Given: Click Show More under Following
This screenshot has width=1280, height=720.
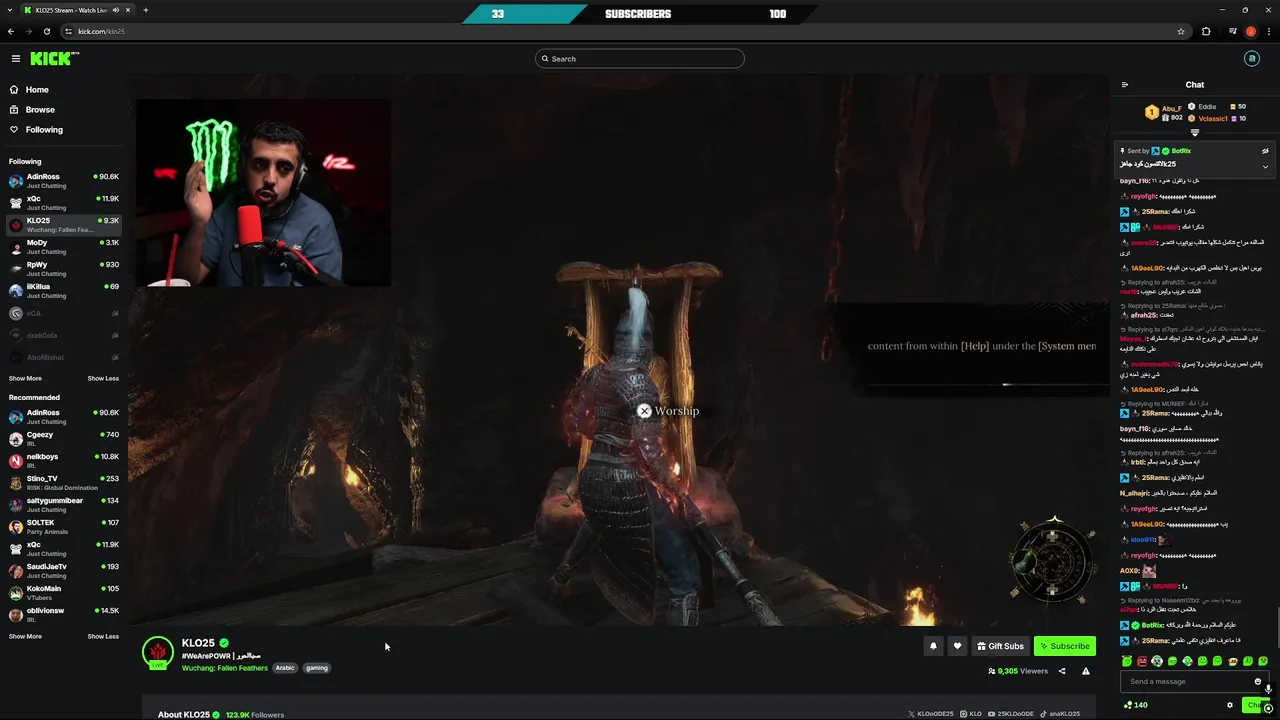Looking at the screenshot, I should [x=25, y=378].
